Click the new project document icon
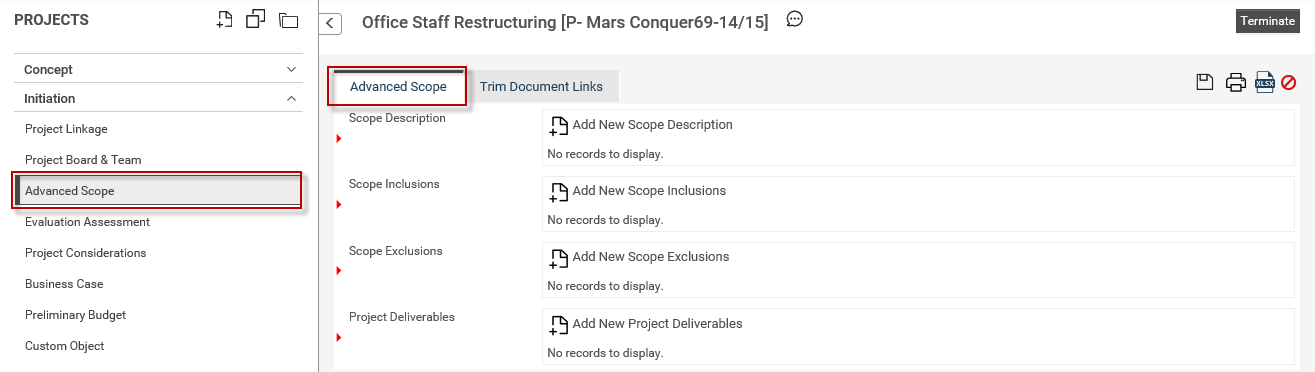Screen dimensions: 1315x372 pos(225,19)
